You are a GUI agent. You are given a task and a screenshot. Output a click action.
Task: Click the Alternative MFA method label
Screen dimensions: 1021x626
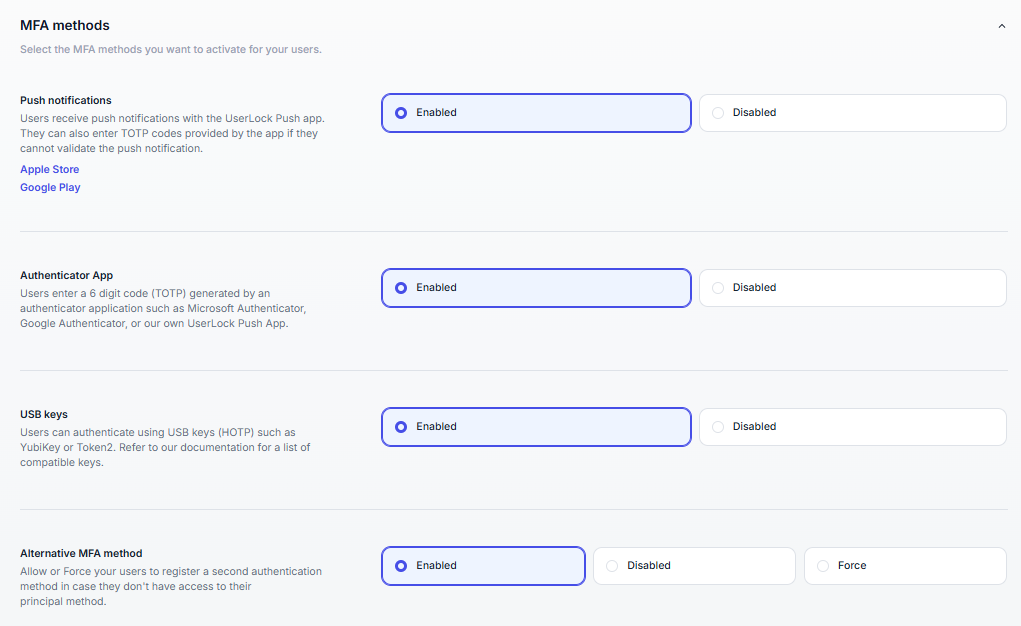(x=81, y=554)
